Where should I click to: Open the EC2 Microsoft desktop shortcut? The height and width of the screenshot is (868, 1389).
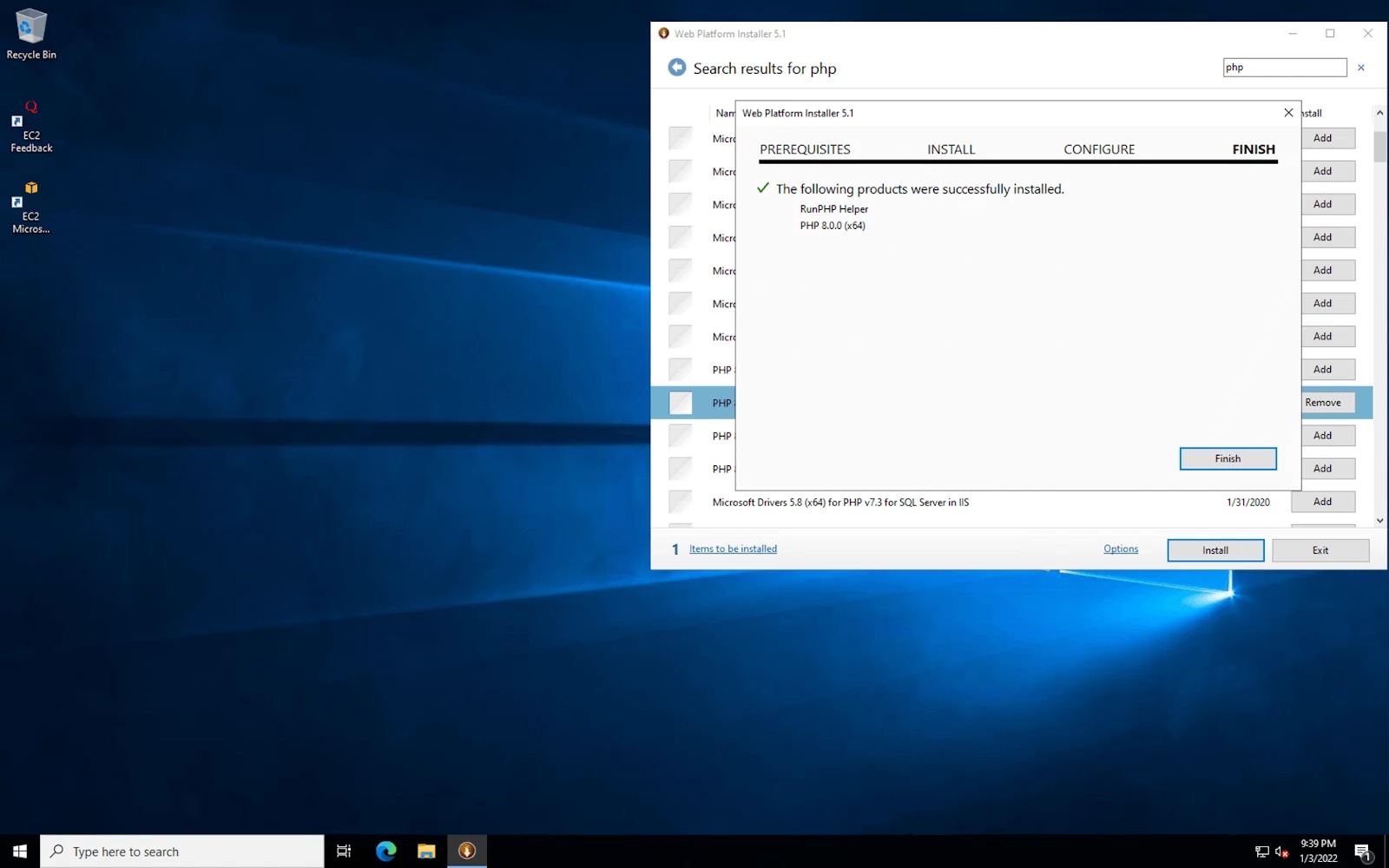[x=31, y=207]
